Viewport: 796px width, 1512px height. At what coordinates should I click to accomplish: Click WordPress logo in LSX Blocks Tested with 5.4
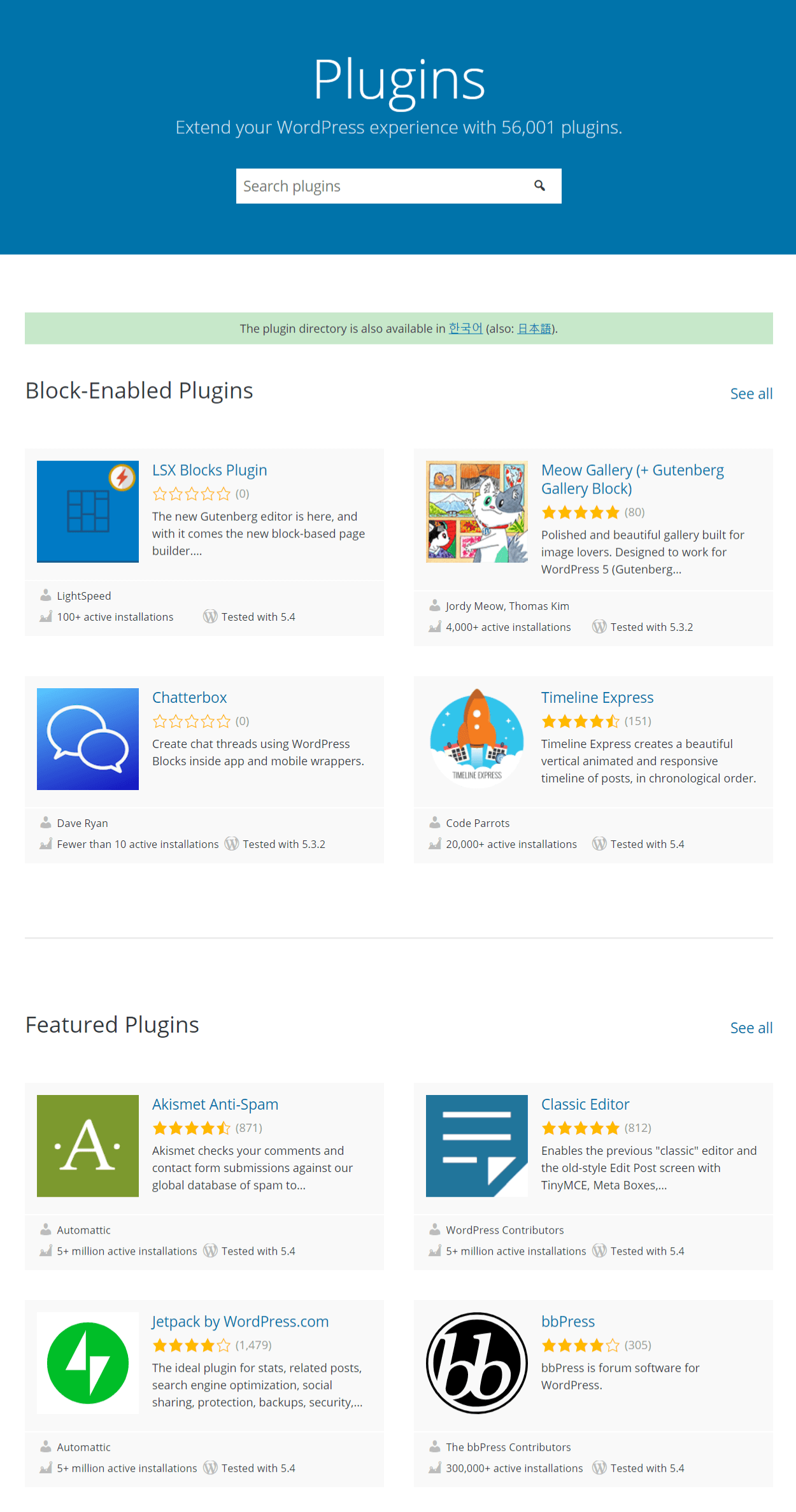210,616
